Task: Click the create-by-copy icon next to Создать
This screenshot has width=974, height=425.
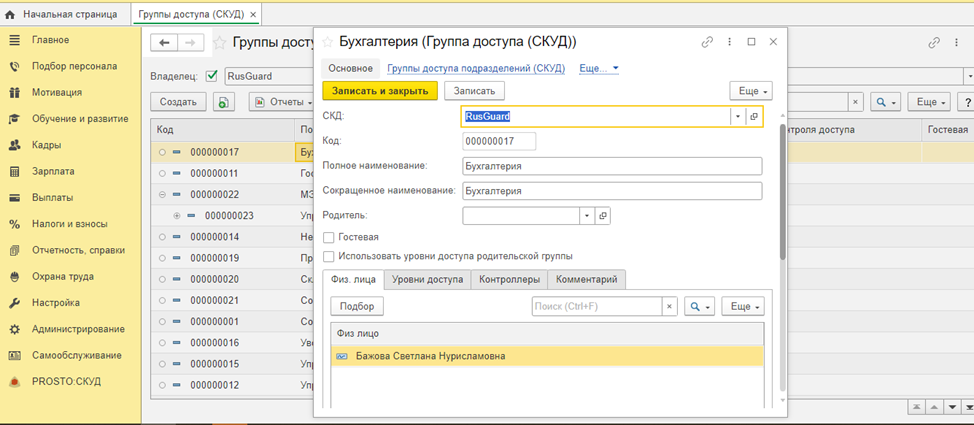Action: tap(223, 102)
